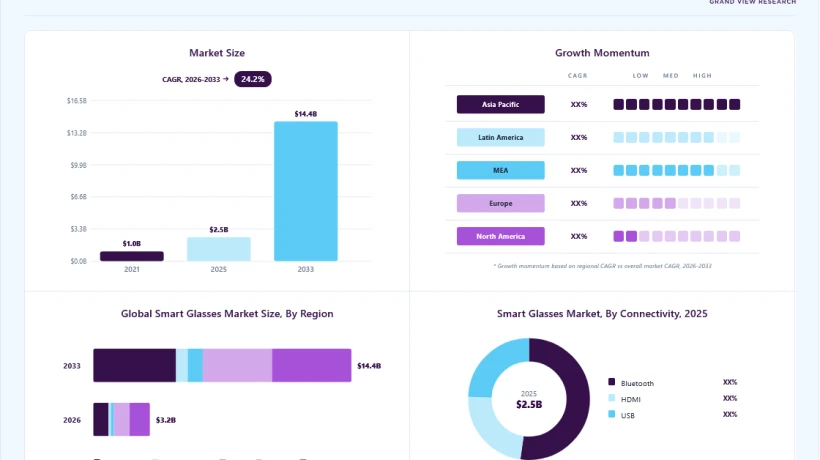Click the 2021 market size bar

(132, 256)
